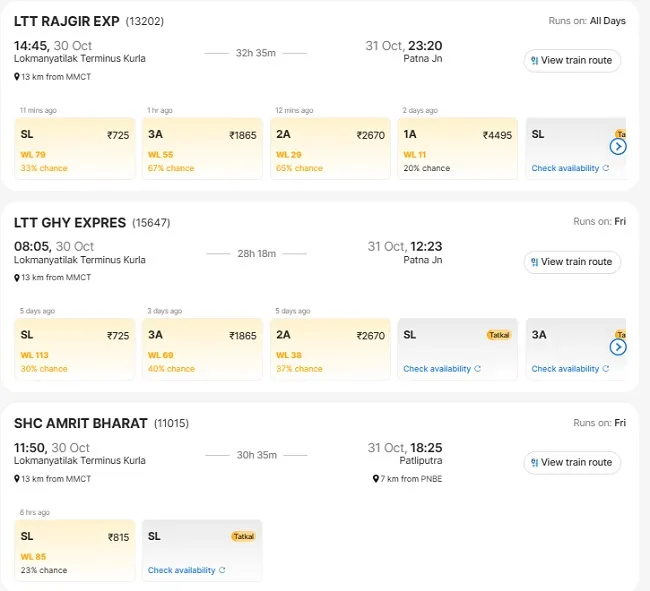Select SL ₹815 WL 85 fare card
Screen dimensions: 650x591
point(75,550)
